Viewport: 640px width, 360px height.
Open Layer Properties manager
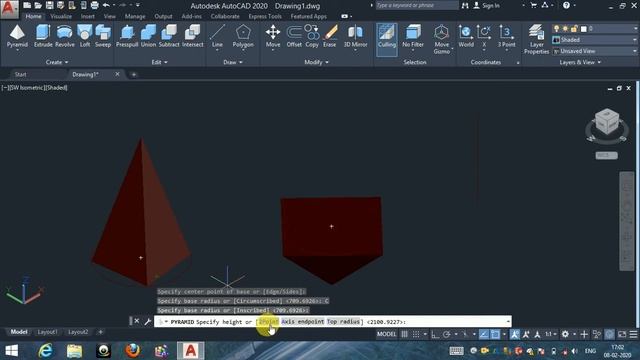pos(536,39)
